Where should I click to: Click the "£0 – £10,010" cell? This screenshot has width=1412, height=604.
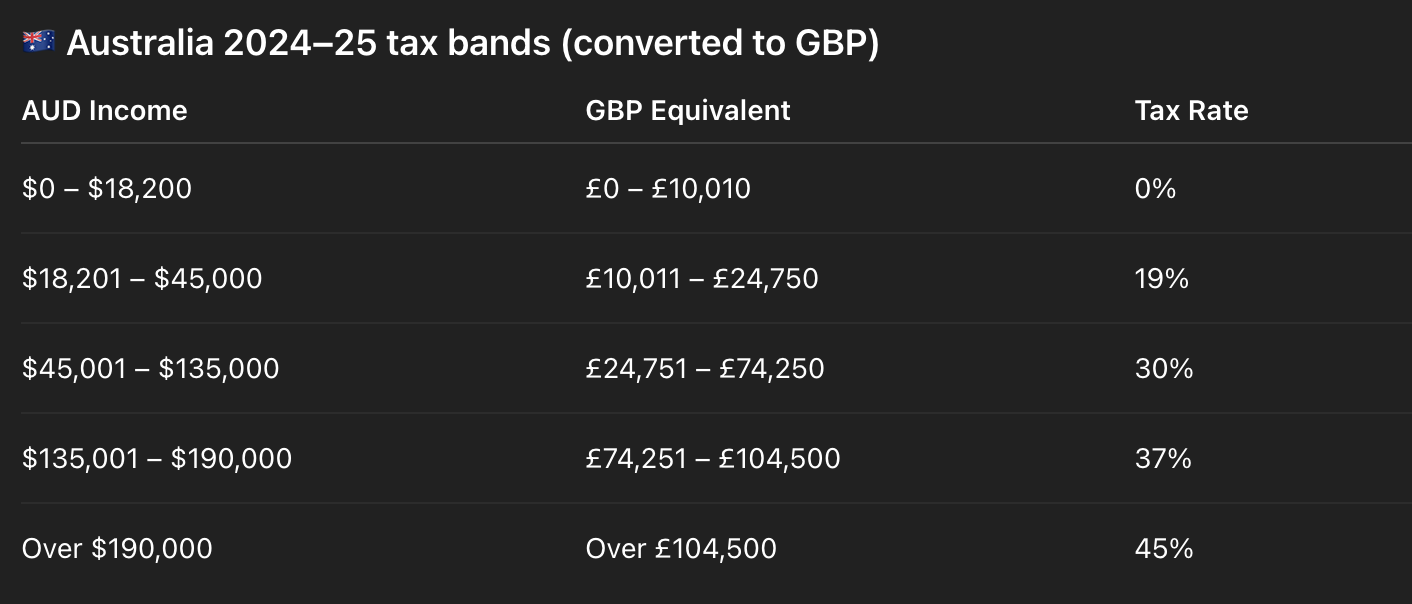tap(668, 188)
